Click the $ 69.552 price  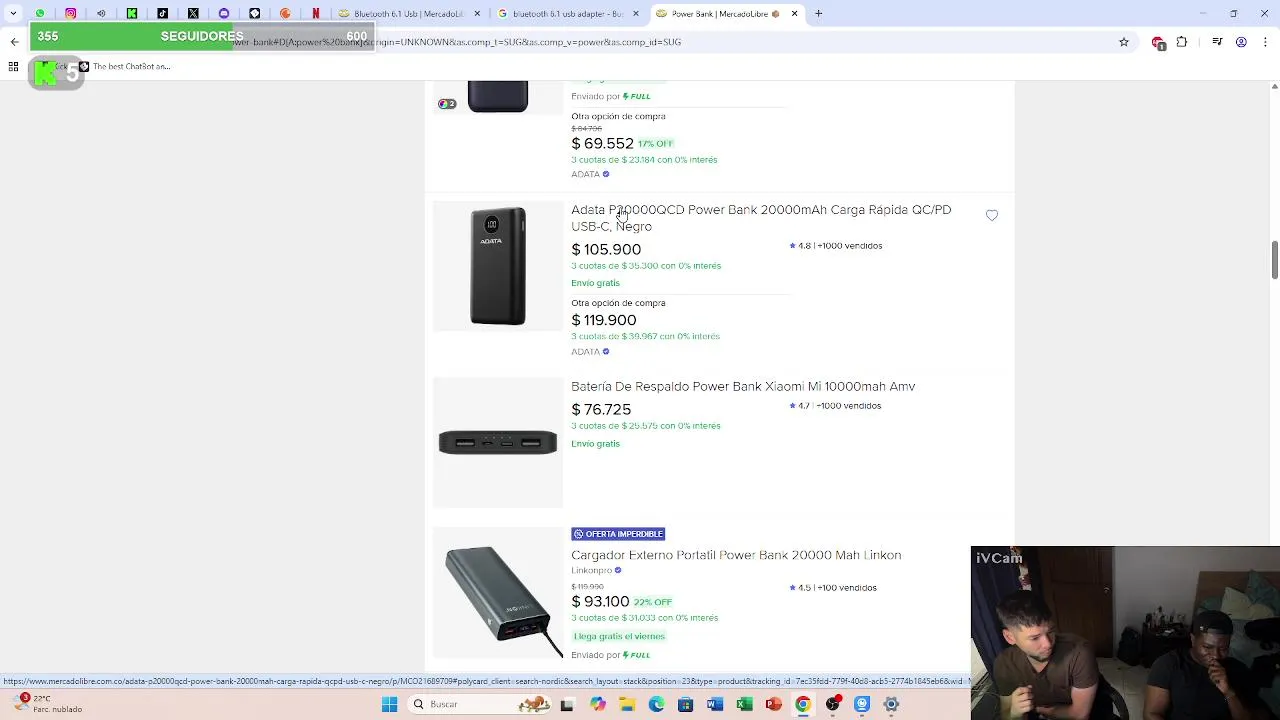click(602, 143)
